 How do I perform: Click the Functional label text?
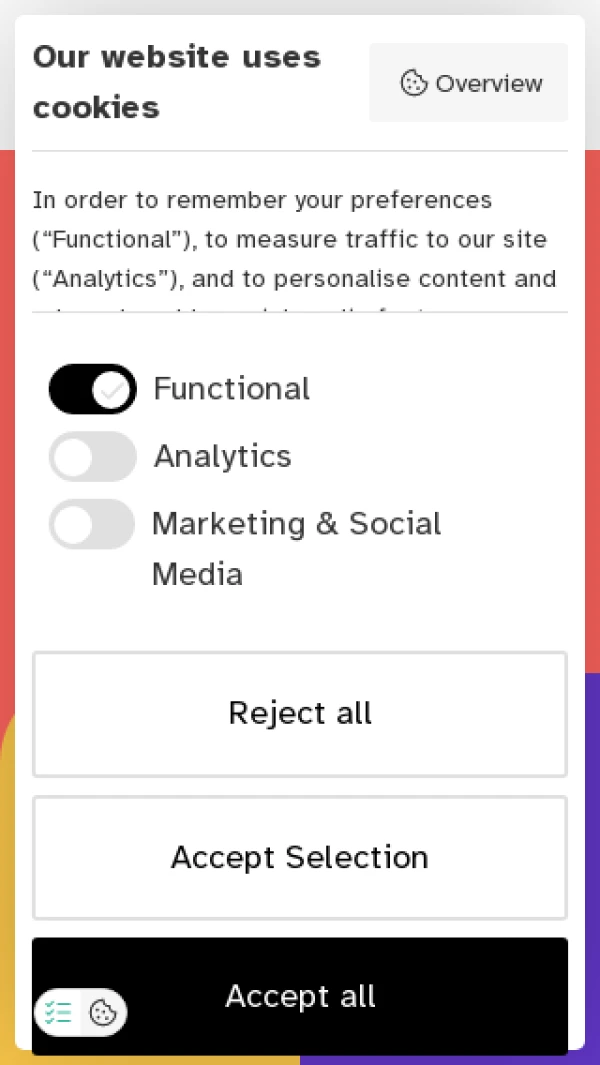coord(232,389)
